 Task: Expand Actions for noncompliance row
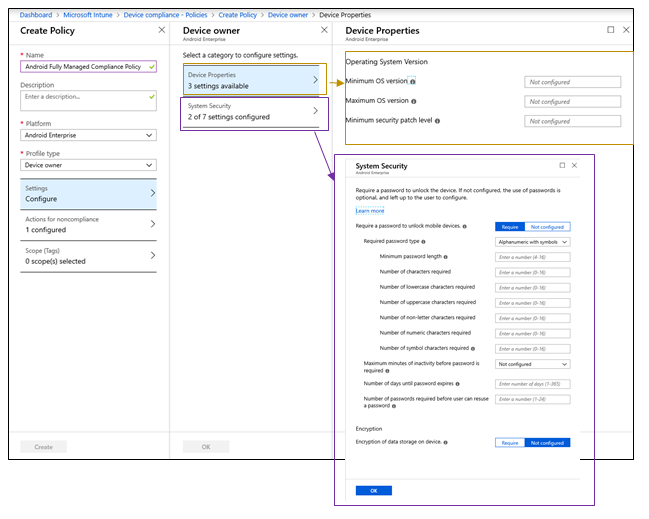[88, 225]
